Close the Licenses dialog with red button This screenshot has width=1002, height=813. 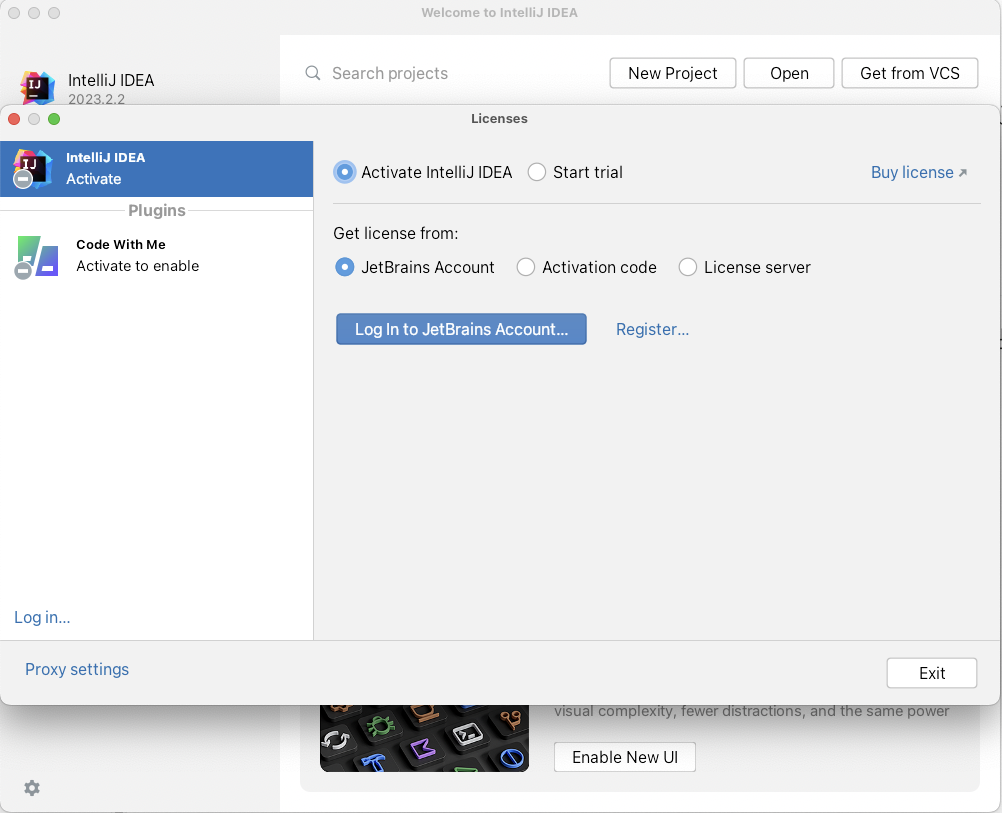14,119
